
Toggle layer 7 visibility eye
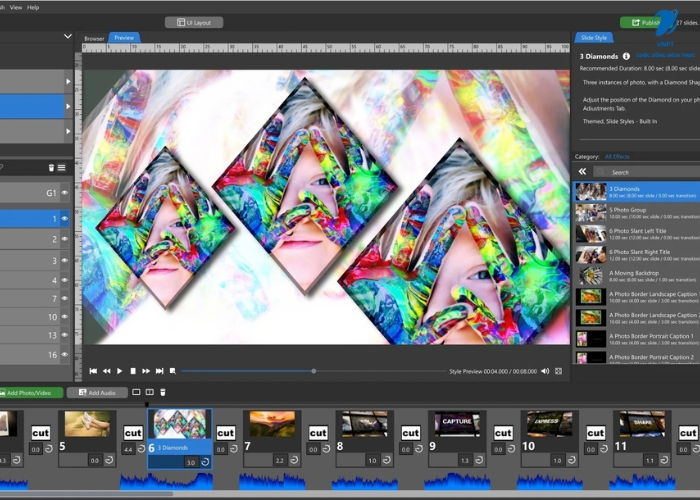65,298
